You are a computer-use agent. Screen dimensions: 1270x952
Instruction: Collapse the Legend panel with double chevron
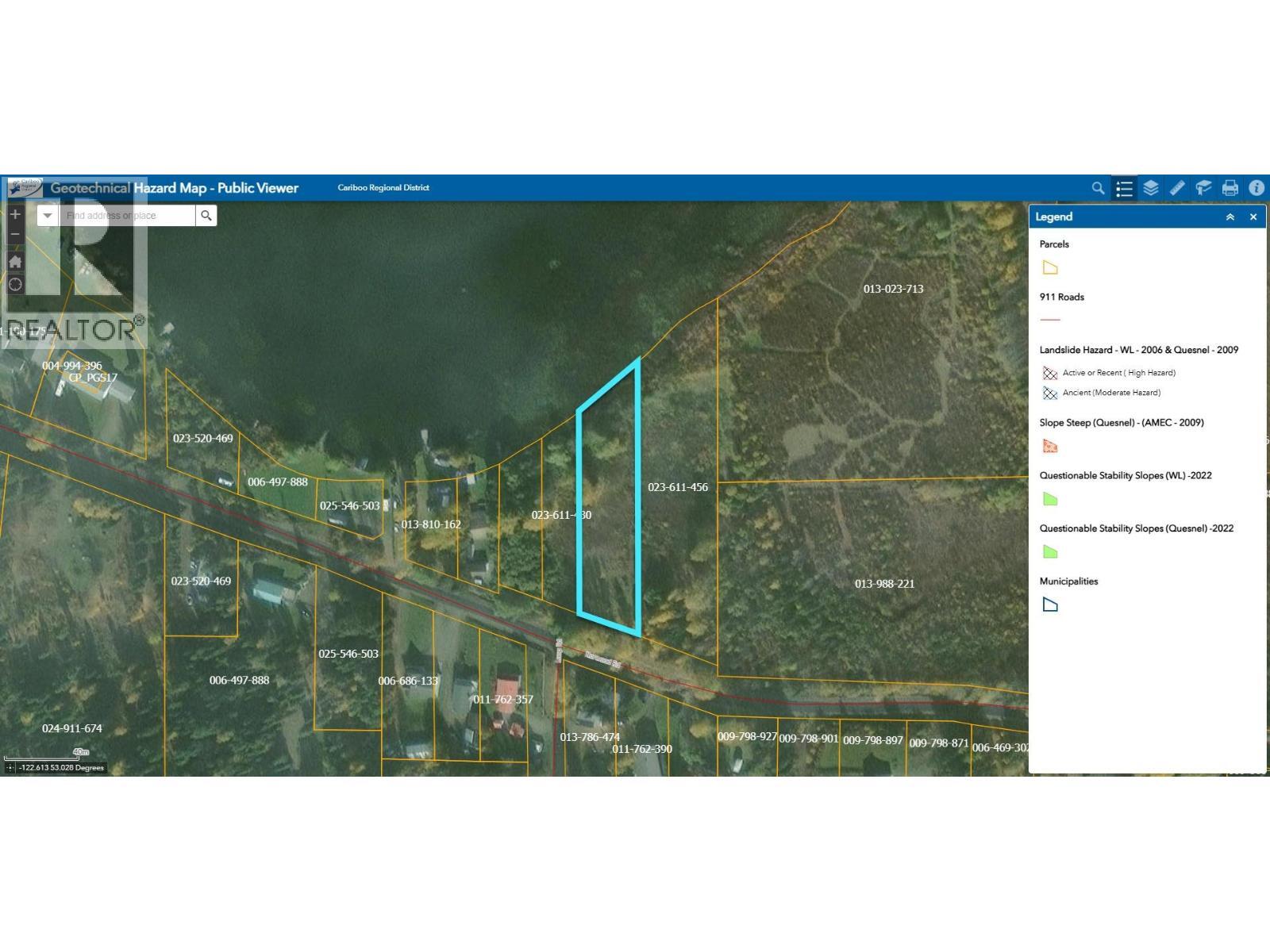coord(1230,217)
